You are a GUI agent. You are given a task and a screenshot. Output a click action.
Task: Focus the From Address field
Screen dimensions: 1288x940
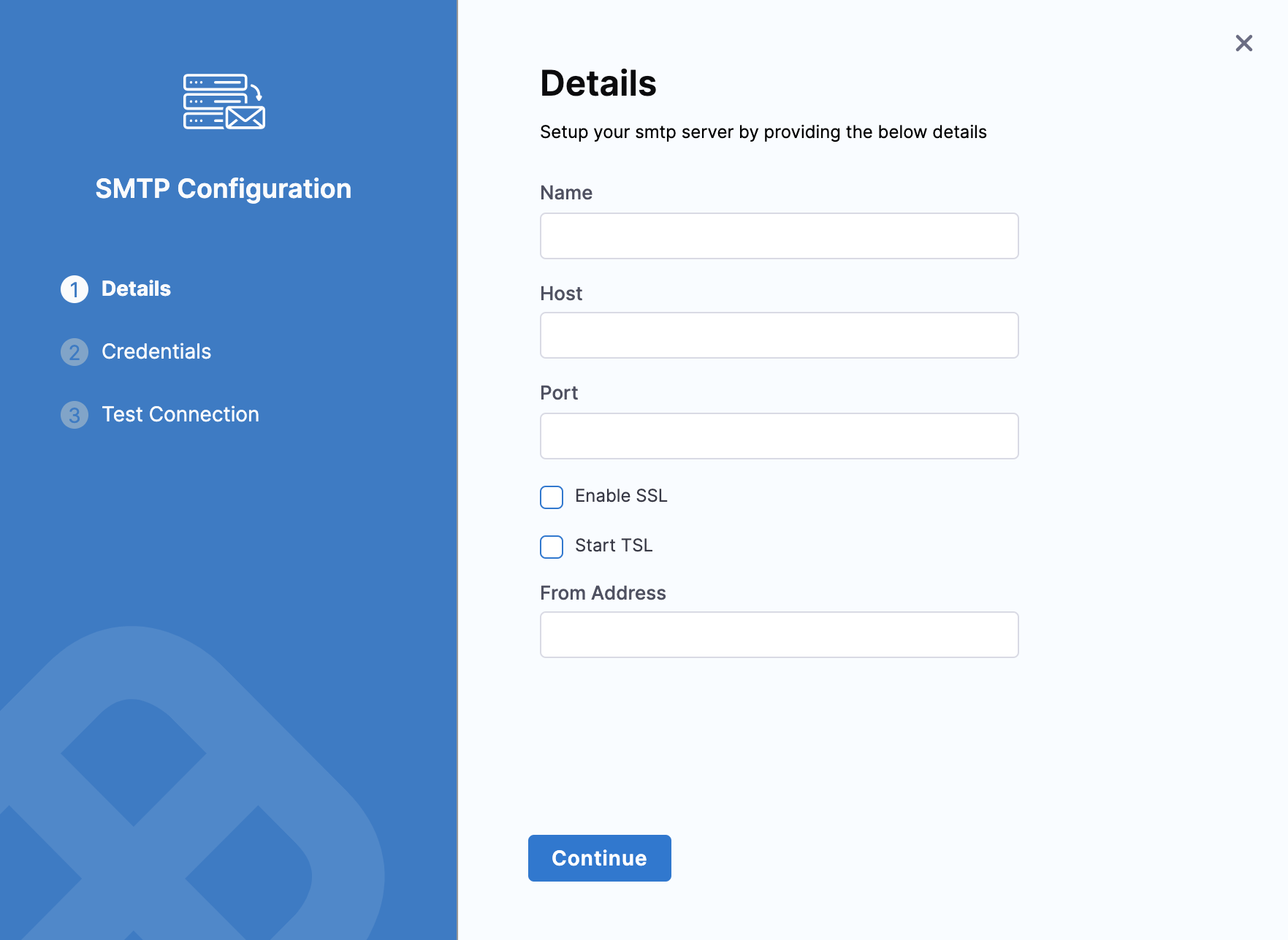(x=779, y=635)
